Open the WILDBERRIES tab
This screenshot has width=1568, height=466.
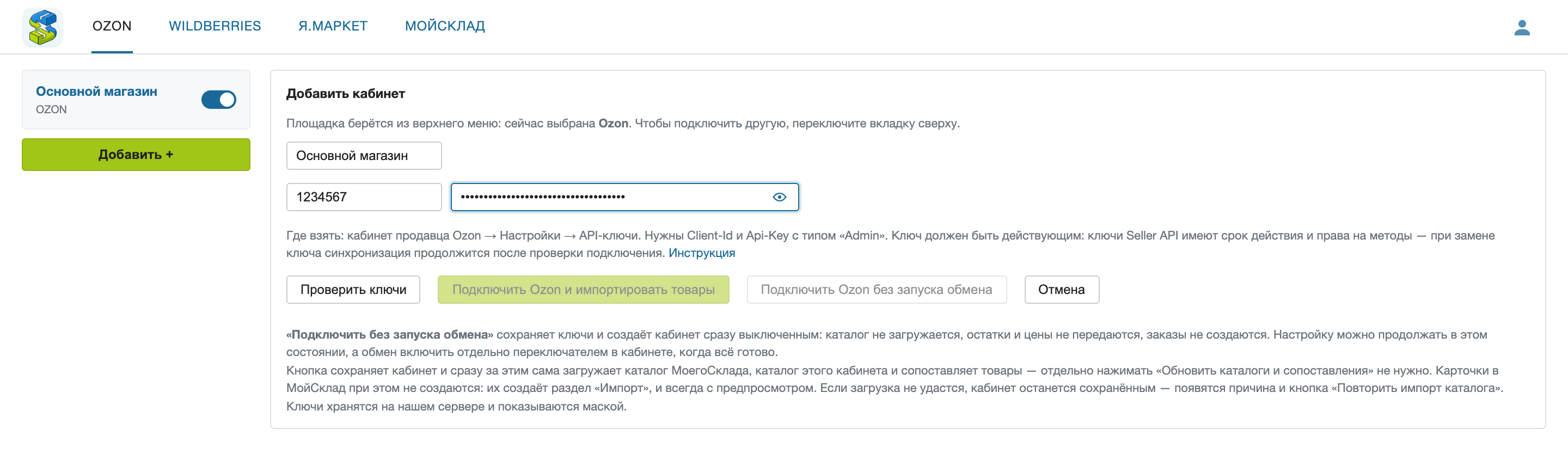tap(215, 26)
